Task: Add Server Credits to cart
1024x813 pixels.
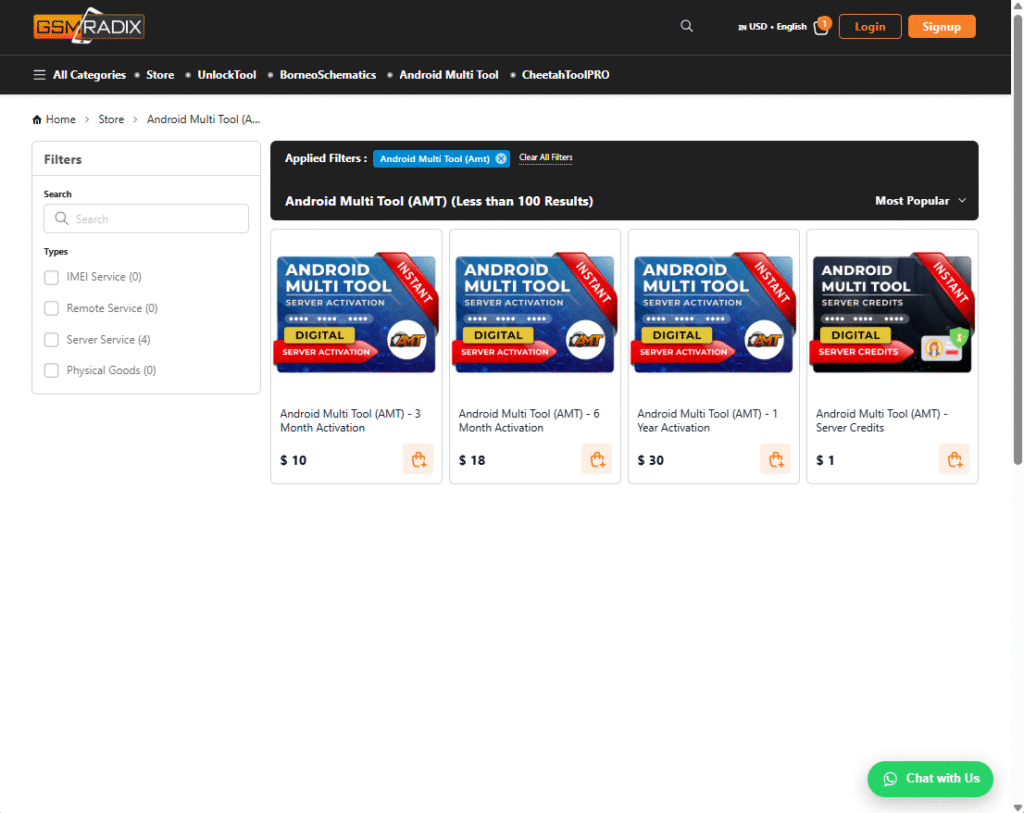Action: pos(954,459)
